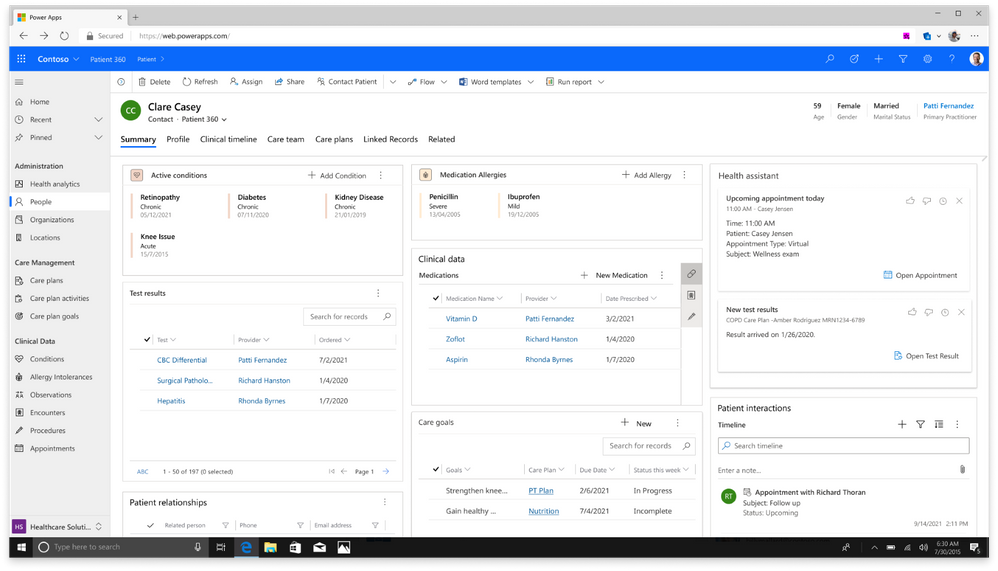
Task: Open the Word templates dropdown
Action: coord(530,81)
